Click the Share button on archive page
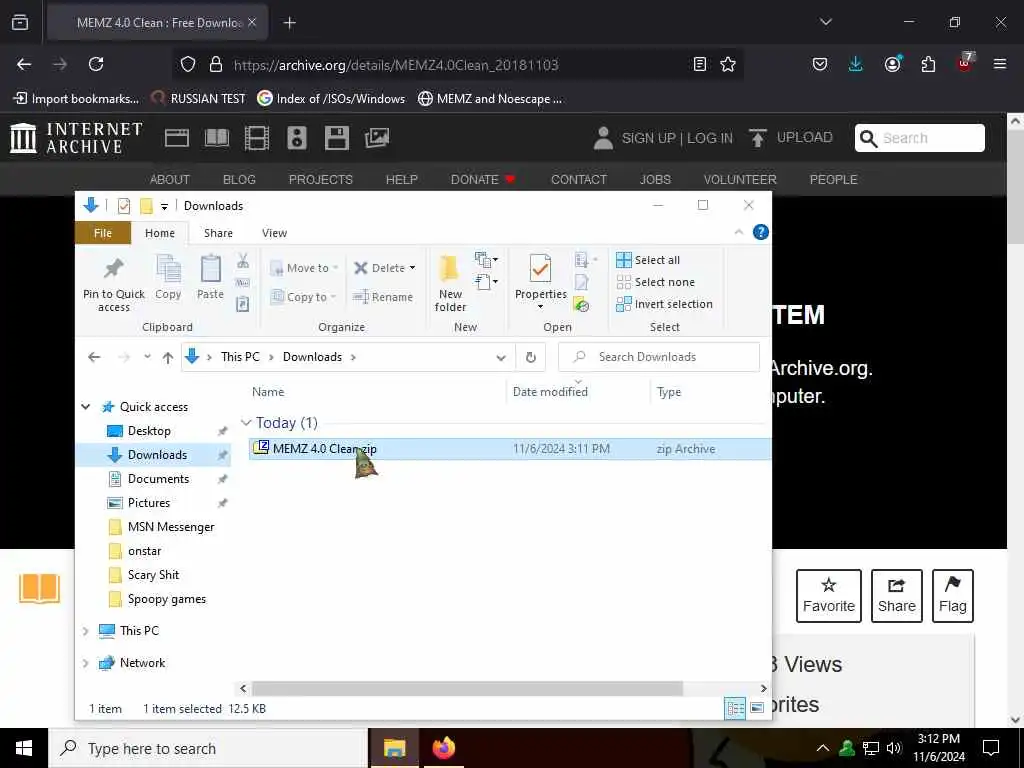 (897, 596)
